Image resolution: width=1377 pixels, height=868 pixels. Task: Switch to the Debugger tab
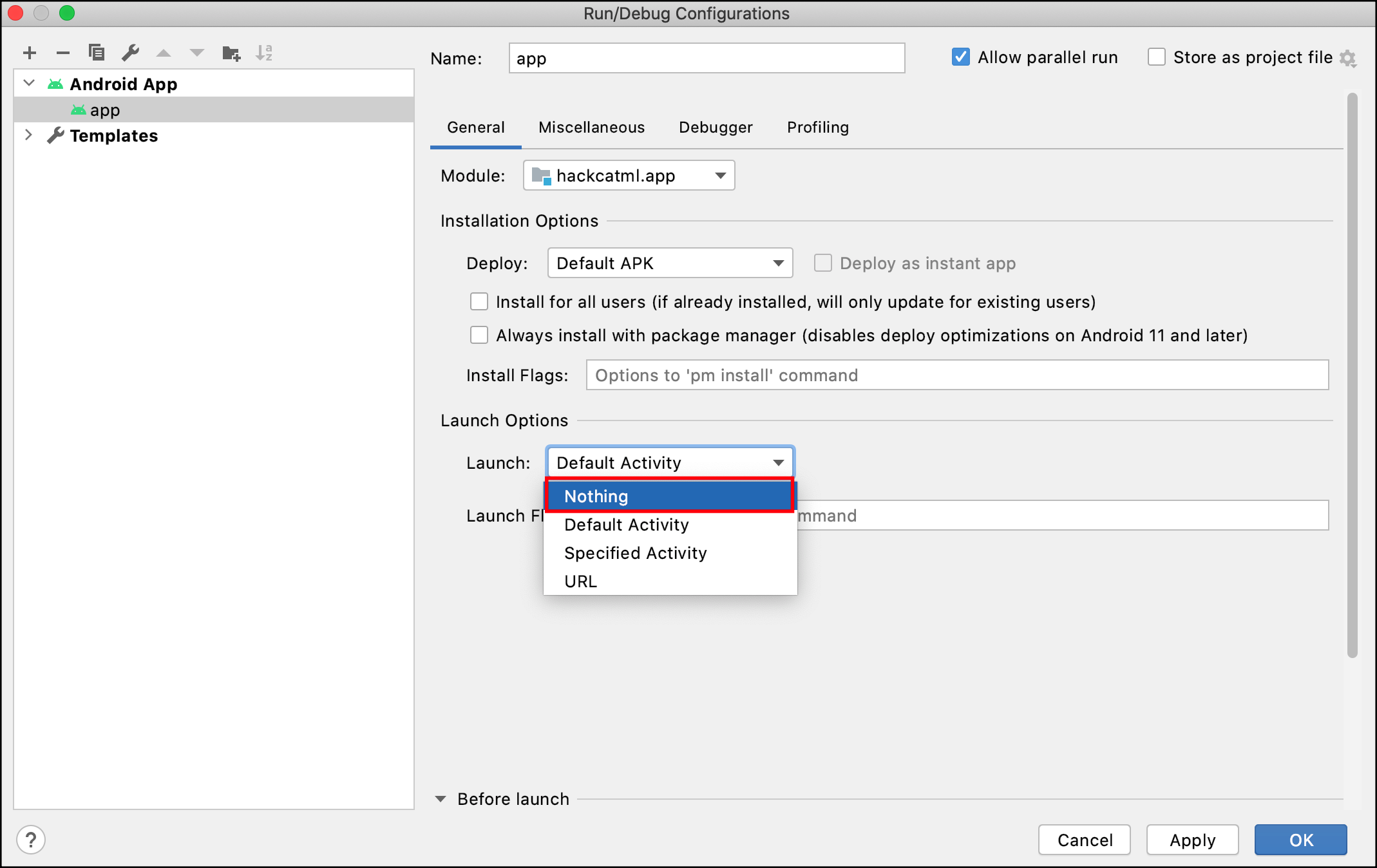click(x=716, y=127)
